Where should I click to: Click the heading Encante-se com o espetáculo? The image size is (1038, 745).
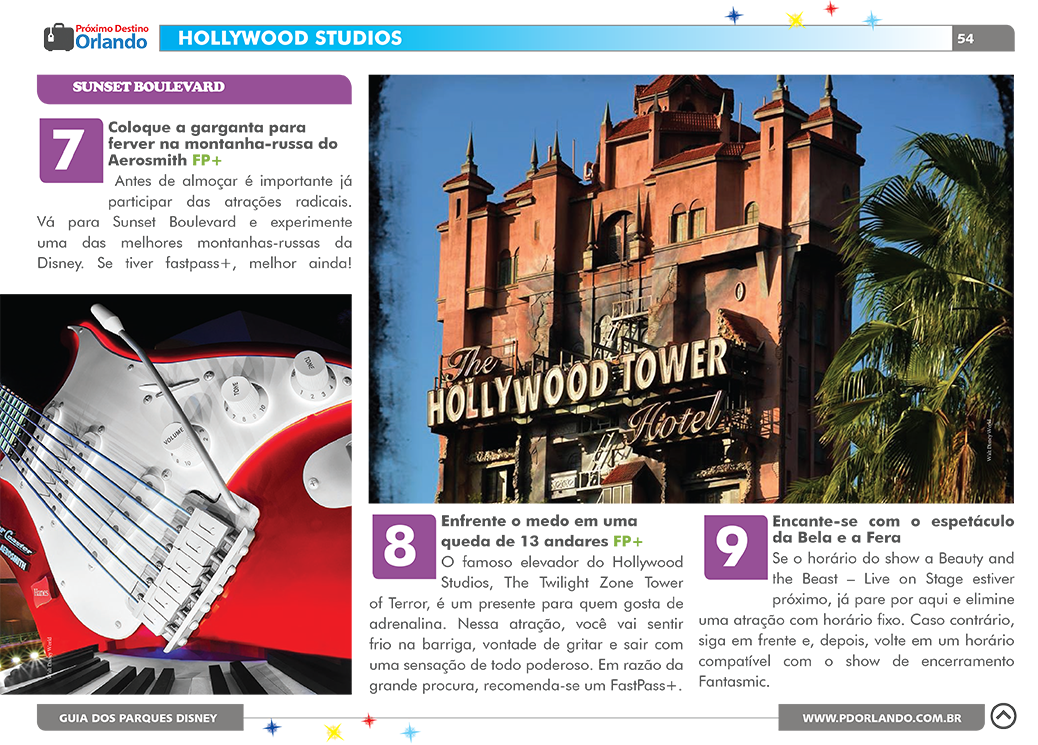point(893,529)
